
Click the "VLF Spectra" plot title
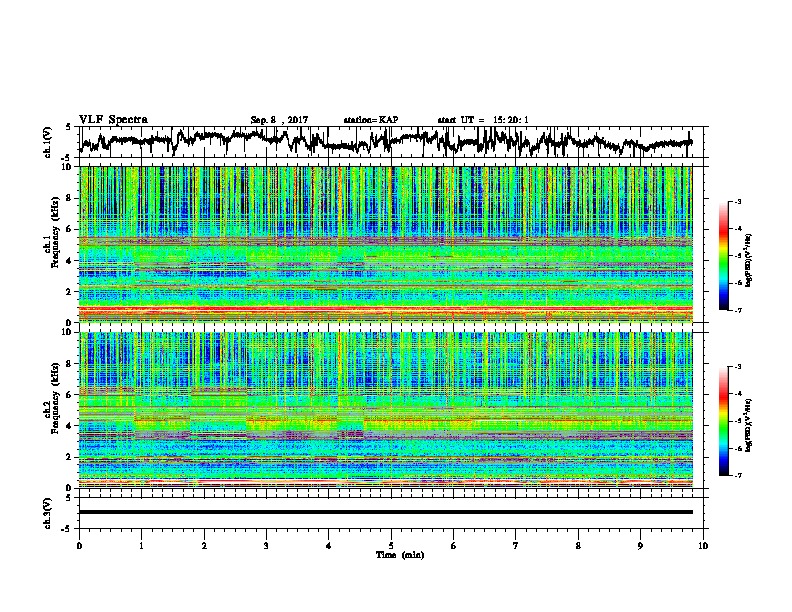[x=113, y=120]
